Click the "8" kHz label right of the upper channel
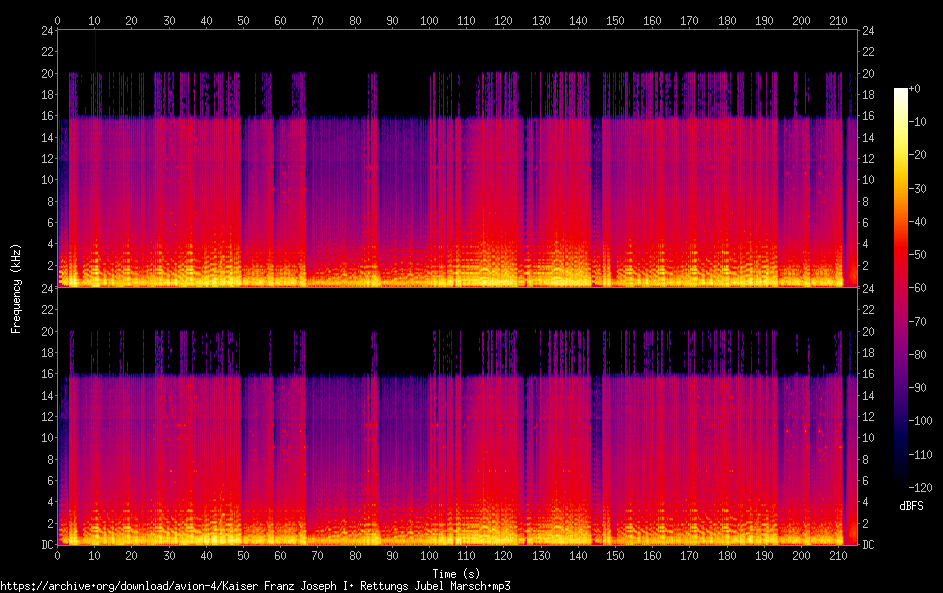Screen dimensions: 943x593 (865, 201)
